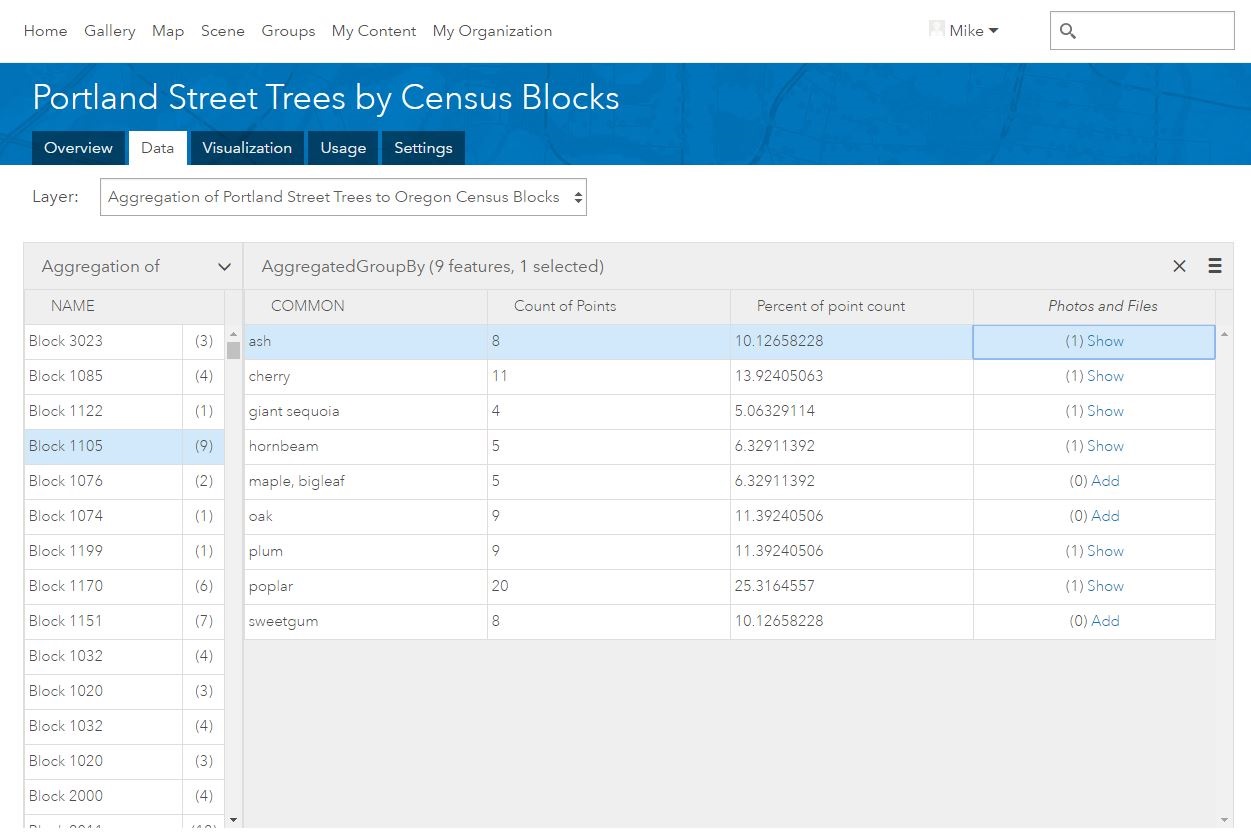The image size is (1251, 834).
Task: Close the AggregatedGroupBy related table
Action: click(1179, 266)
